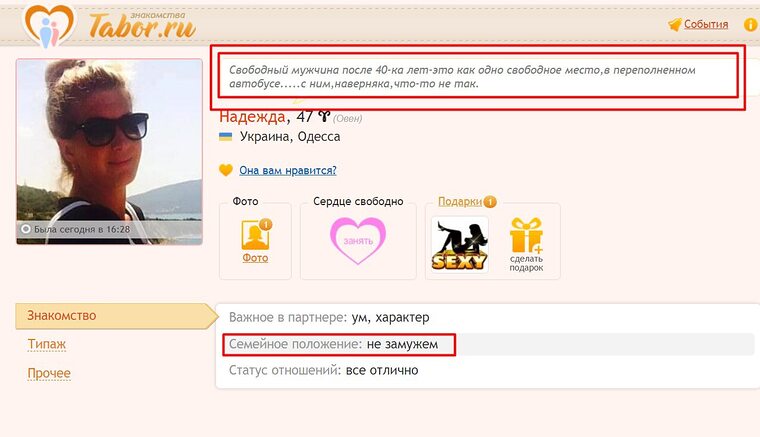
Task: Open the События link
Action: point(706,24)
